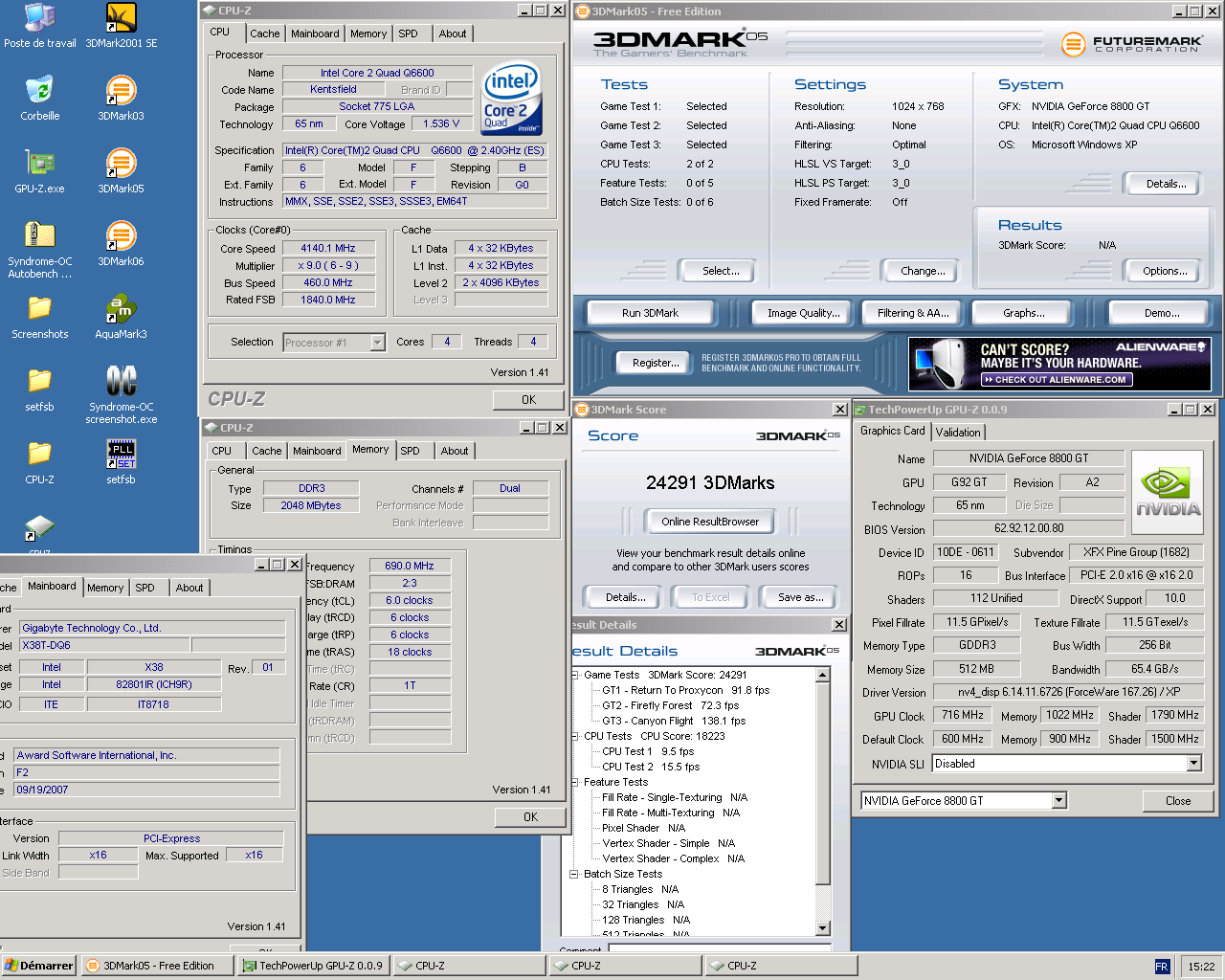Click OK in Memory CPU-Z window
This screenshot has width=1225, height=980.
pyautogui.click(x=530, y=817)
